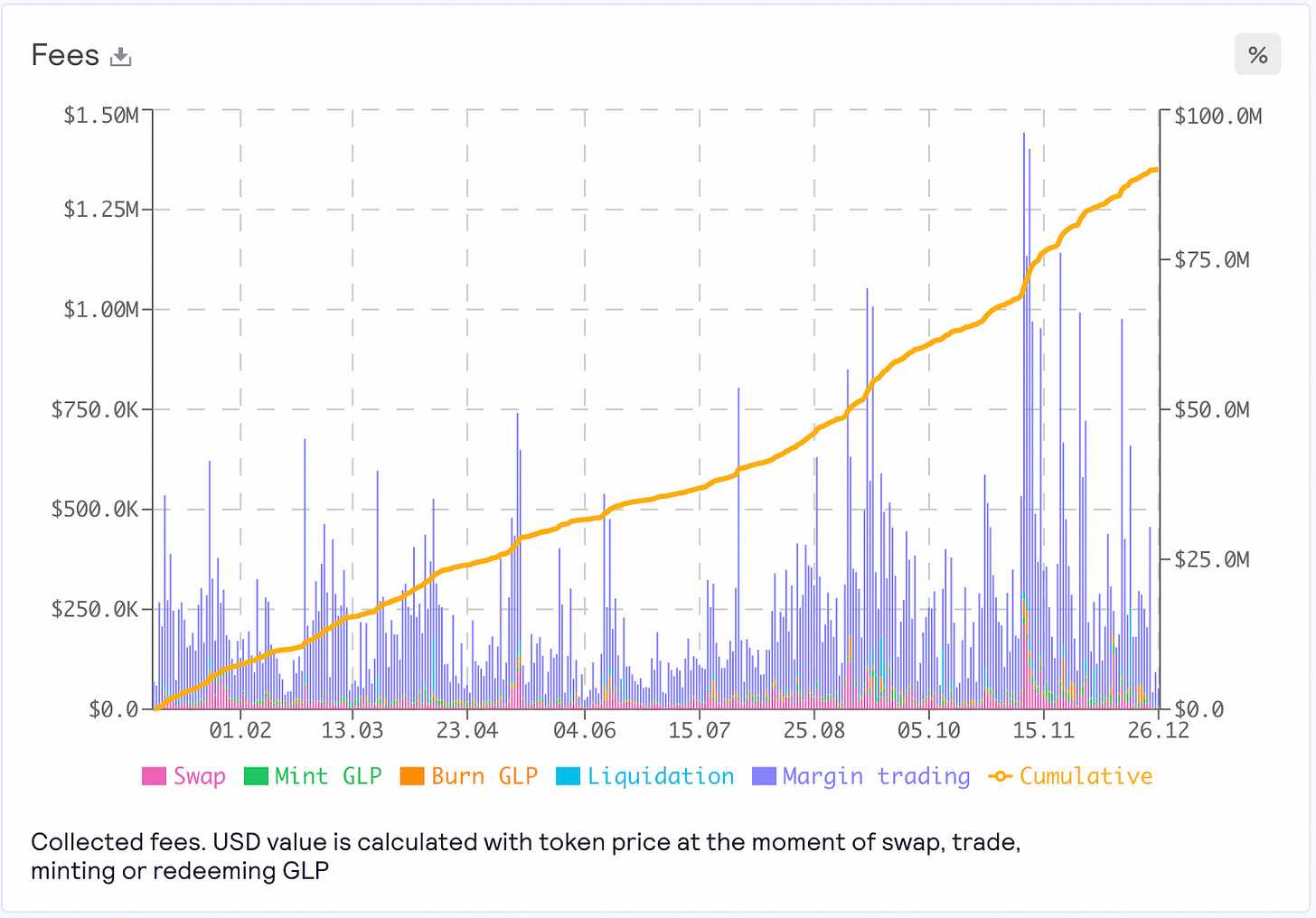Click the pink Swap legend swatch
The image size is (1316, 918).
(x=154, y=776)
